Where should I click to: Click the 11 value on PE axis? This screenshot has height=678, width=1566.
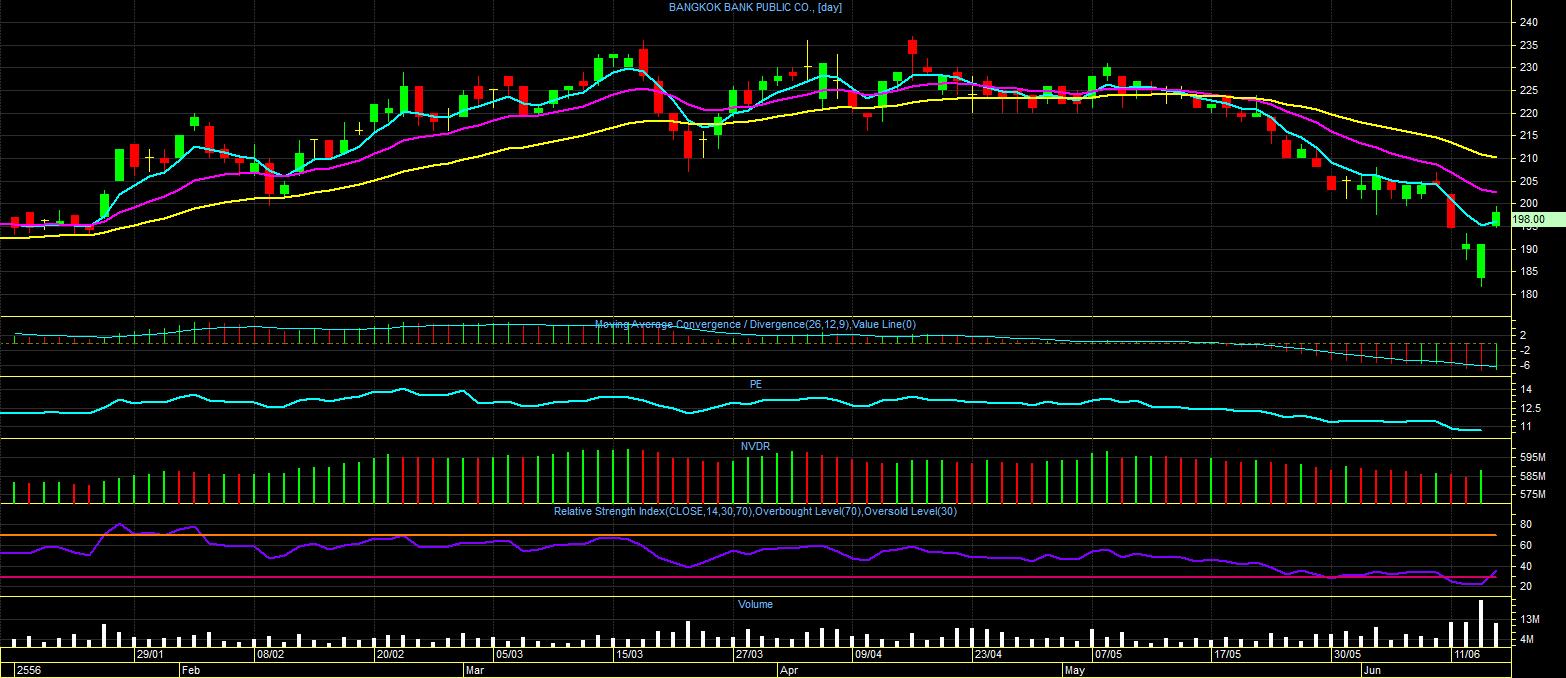[x=1526, y=427]
